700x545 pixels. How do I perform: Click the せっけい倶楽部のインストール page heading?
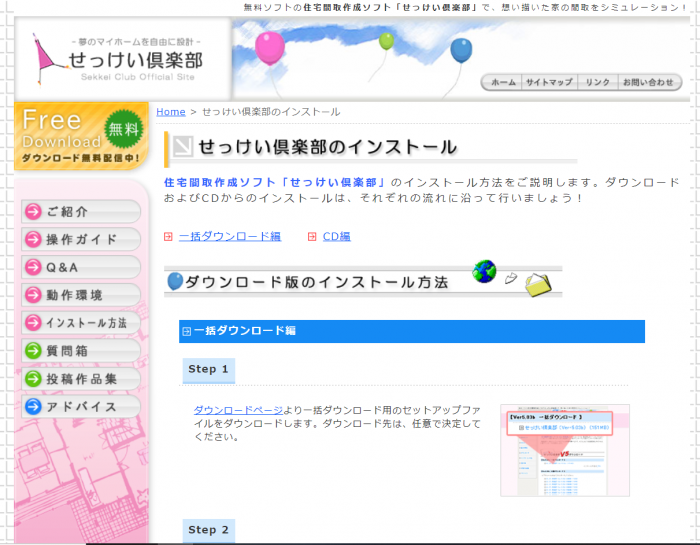(x=328, y=147)
